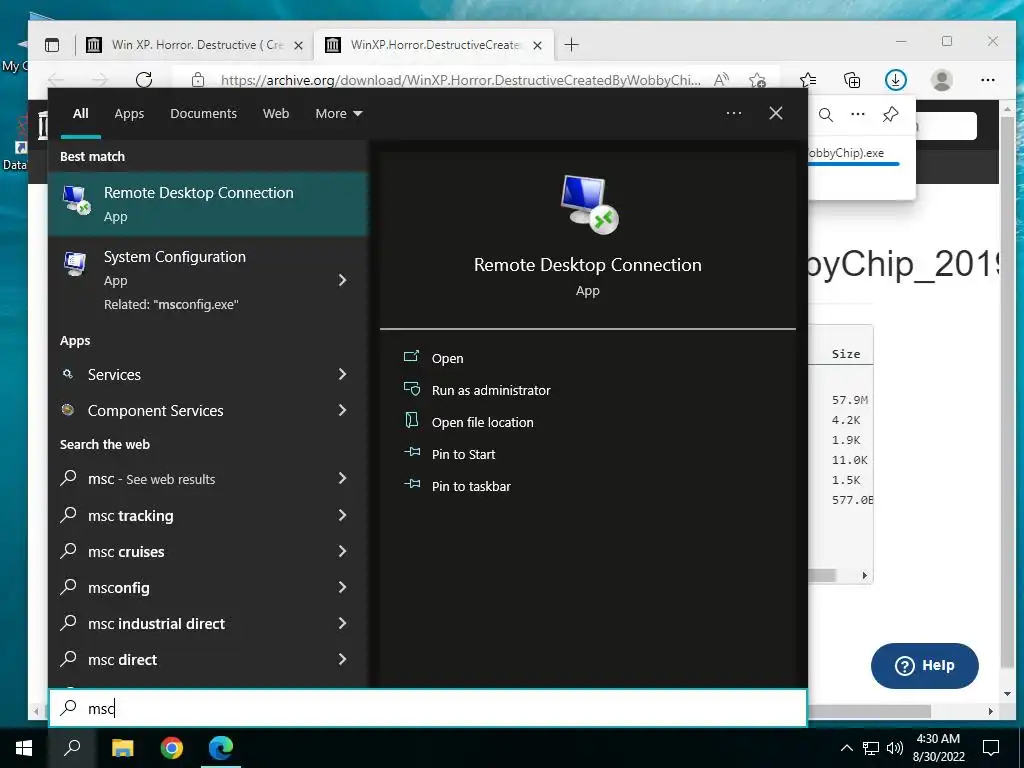Click the page vertical scrollbar down arrow
Image resolution: width=1024 pixels, height=768 pixels.
click(x=1008, y=694)
